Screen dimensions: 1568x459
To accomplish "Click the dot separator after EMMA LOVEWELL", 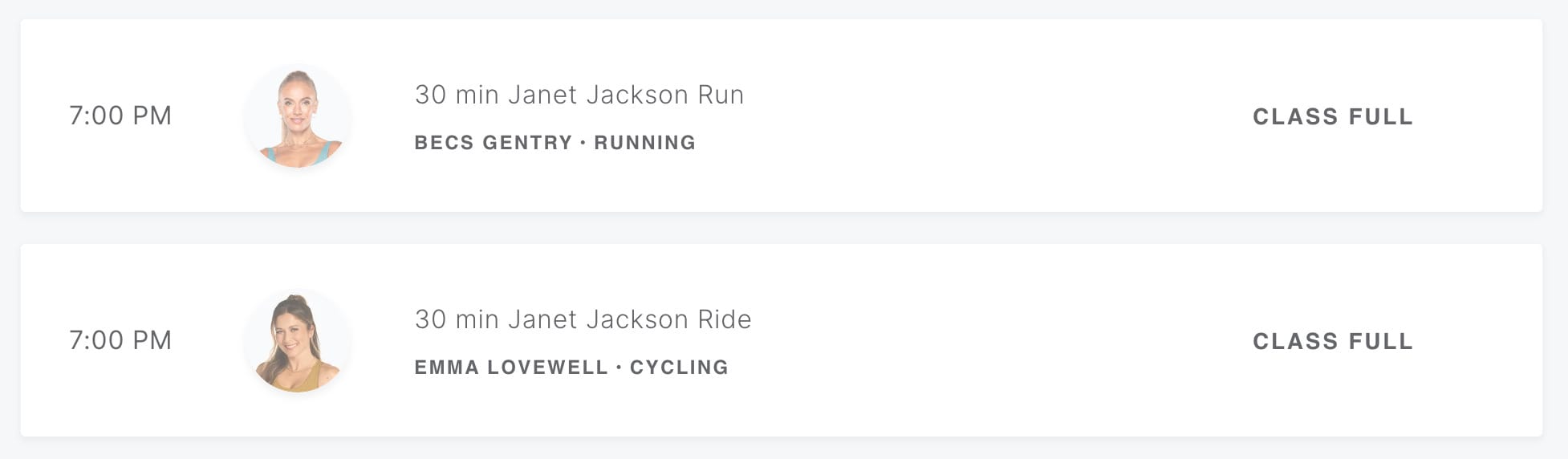I will click(619, 368).
